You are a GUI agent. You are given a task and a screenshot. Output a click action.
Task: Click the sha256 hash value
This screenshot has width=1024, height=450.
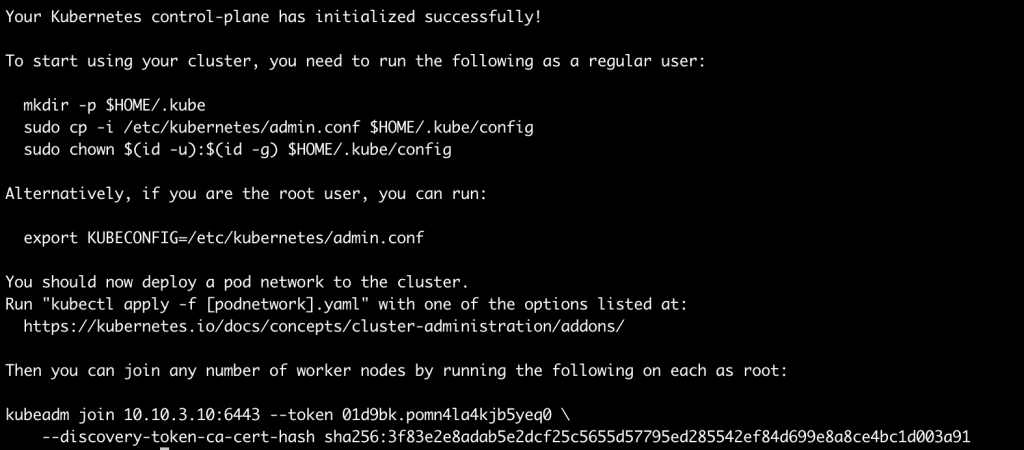point(647,436)
